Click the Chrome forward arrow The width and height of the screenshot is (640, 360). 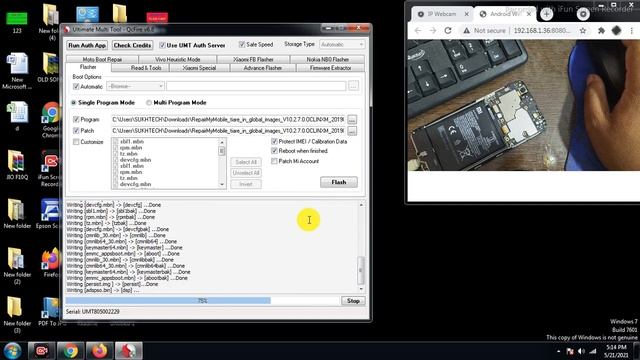click(433, 30)
